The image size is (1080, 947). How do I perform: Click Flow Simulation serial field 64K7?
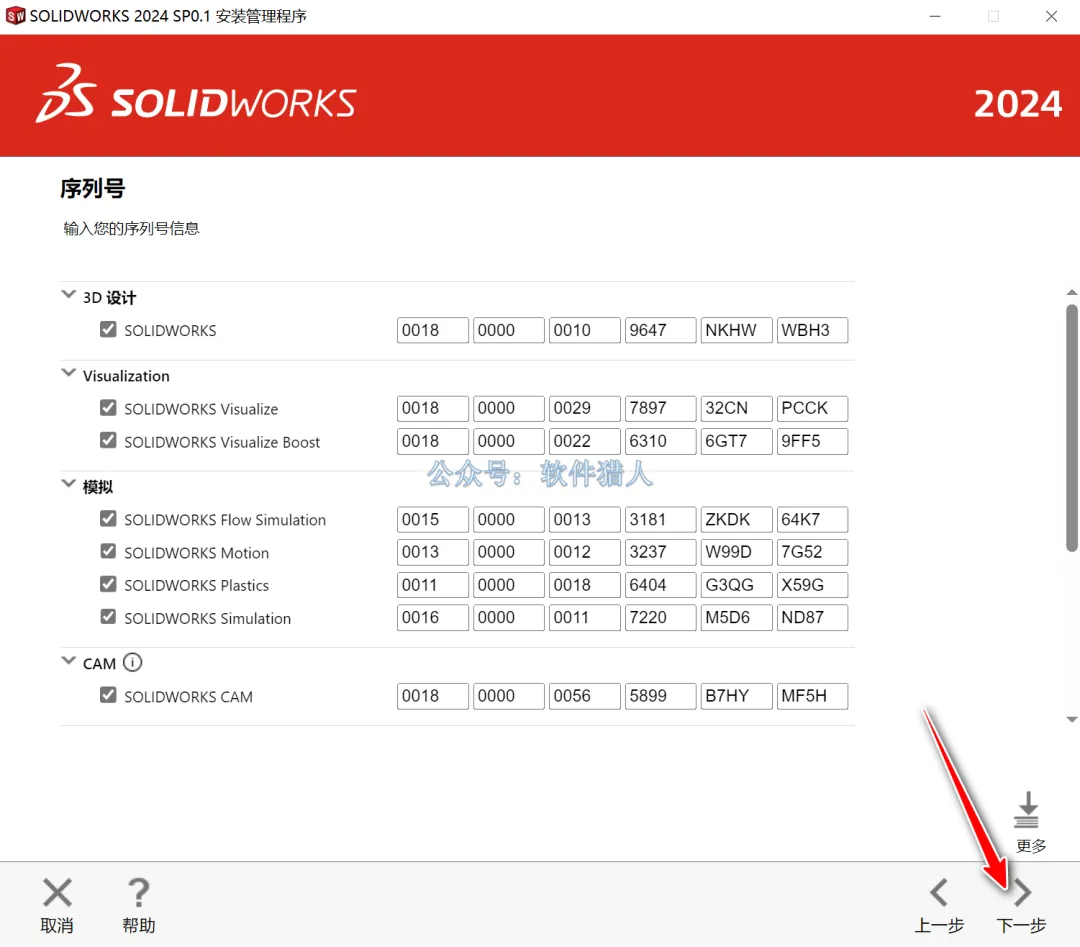(811, 519)
